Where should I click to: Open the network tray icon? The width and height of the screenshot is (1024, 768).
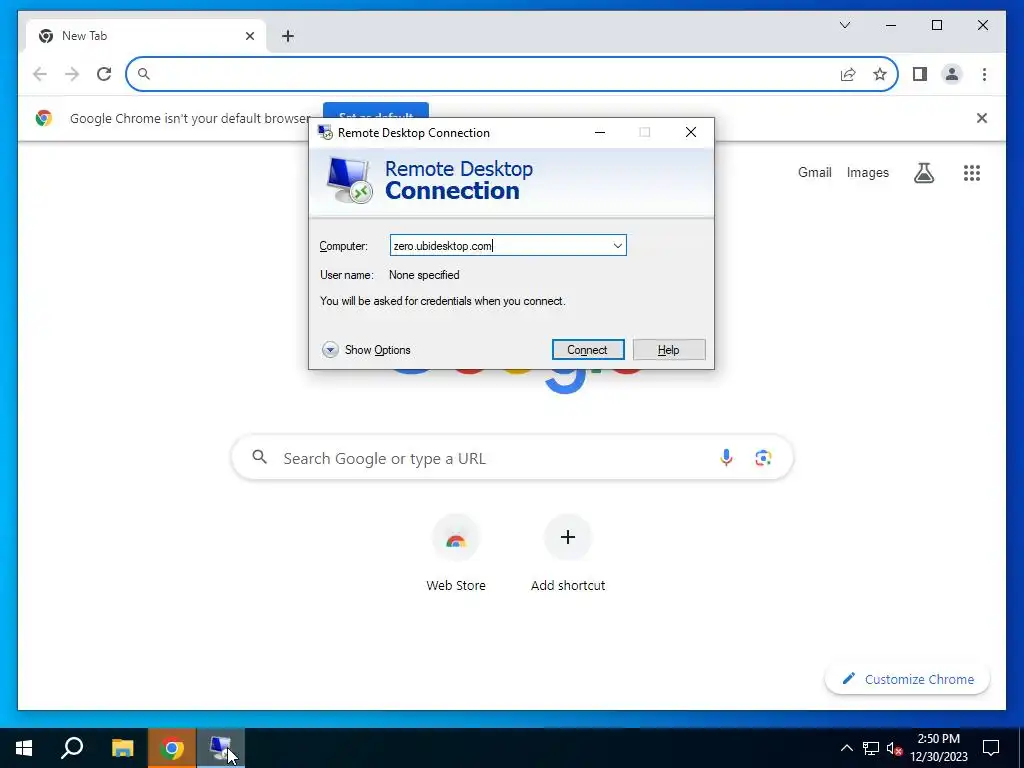point(871,748)
